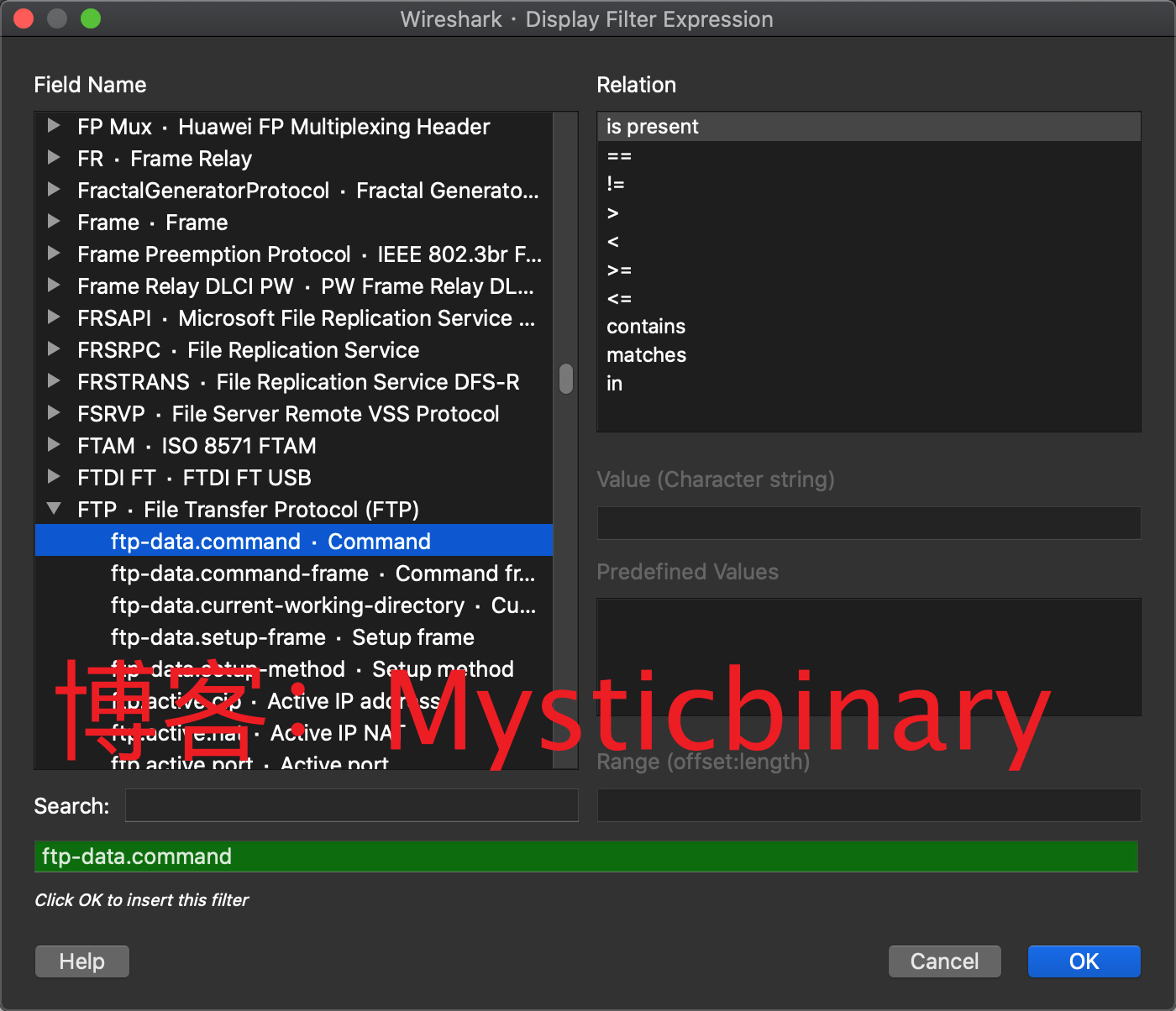Choose the 'contains' relation
The height and width of the screenshot is (1011, 1176).
tap(646, 327)
